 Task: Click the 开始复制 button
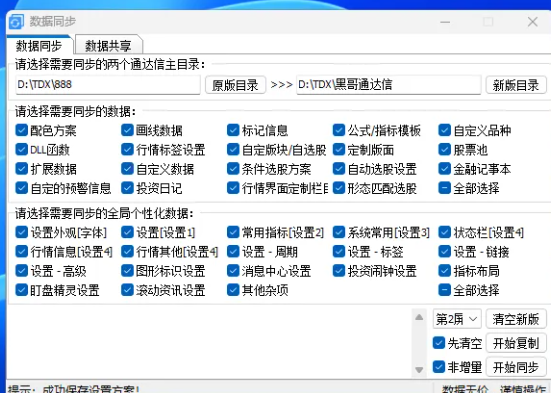(516, 343)
